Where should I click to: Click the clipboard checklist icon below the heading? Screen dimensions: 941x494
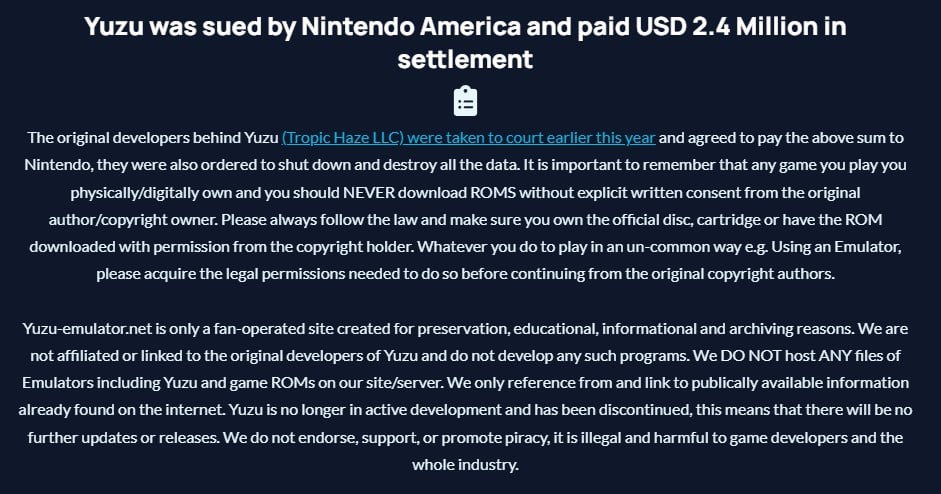[x=465, y=102]
